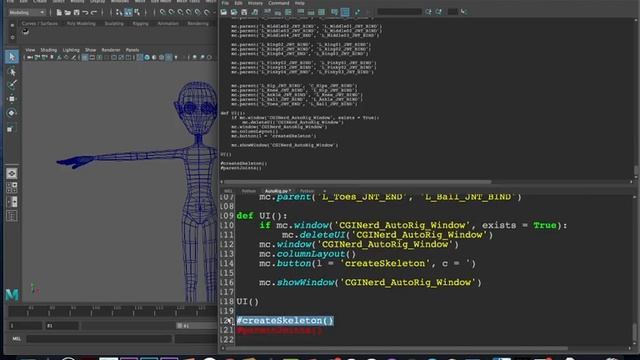Viewport: 640px width, 360px height.
Task: Switch to the AutoRig.py script tab
Action: 277,191
